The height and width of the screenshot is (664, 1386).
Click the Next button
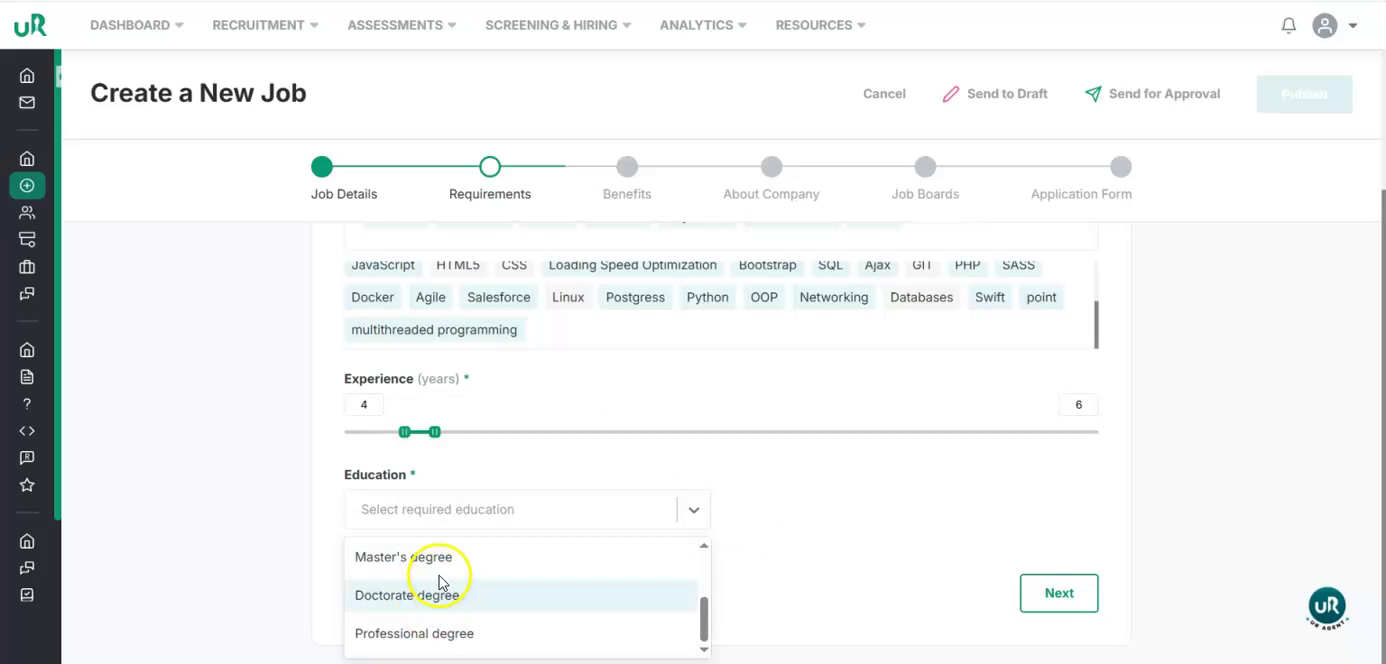tap(1059, 593)
